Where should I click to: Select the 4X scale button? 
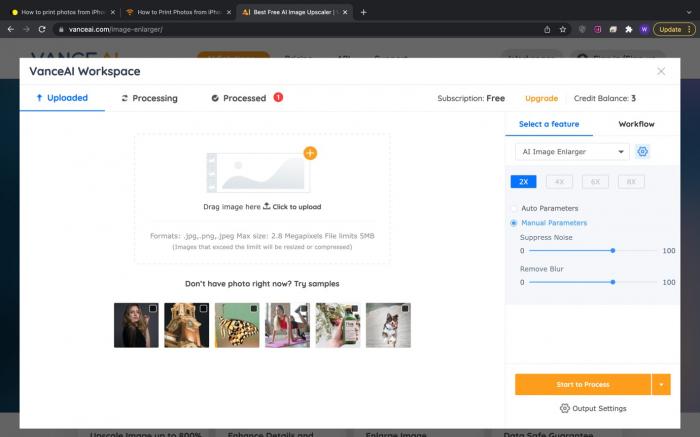pos(559,182)
